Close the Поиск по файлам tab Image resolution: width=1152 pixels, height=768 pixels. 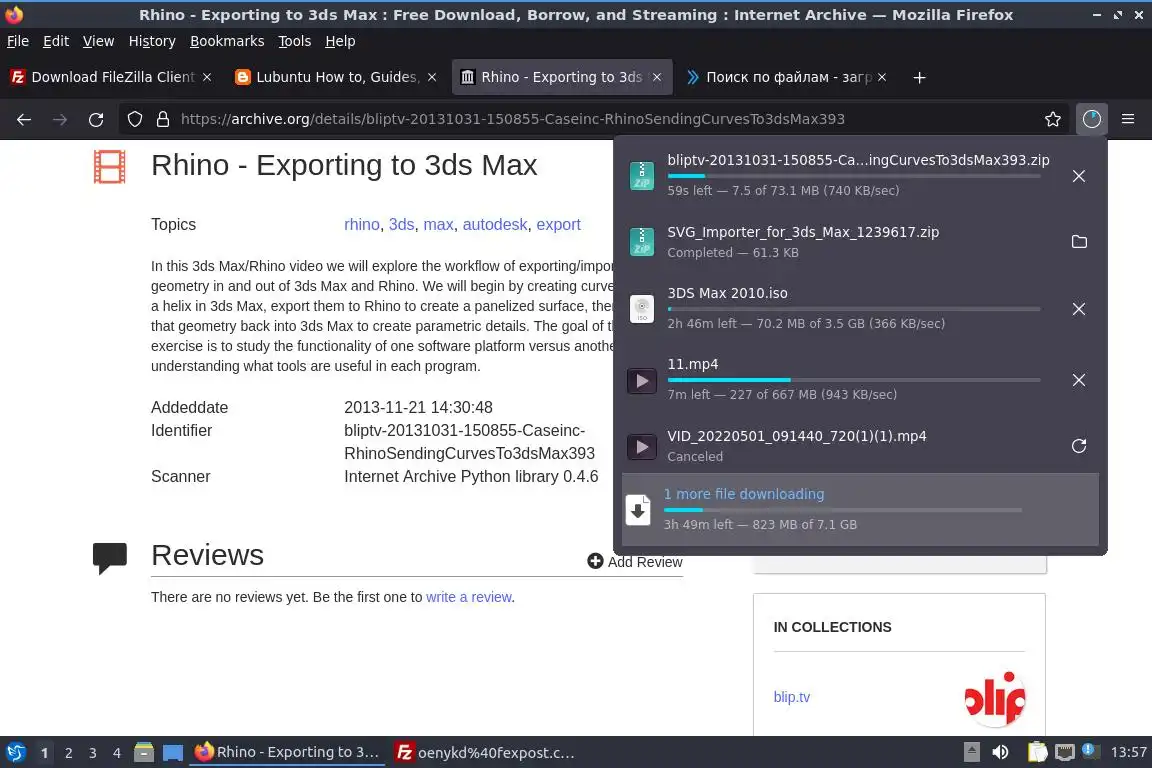(882, 77)
